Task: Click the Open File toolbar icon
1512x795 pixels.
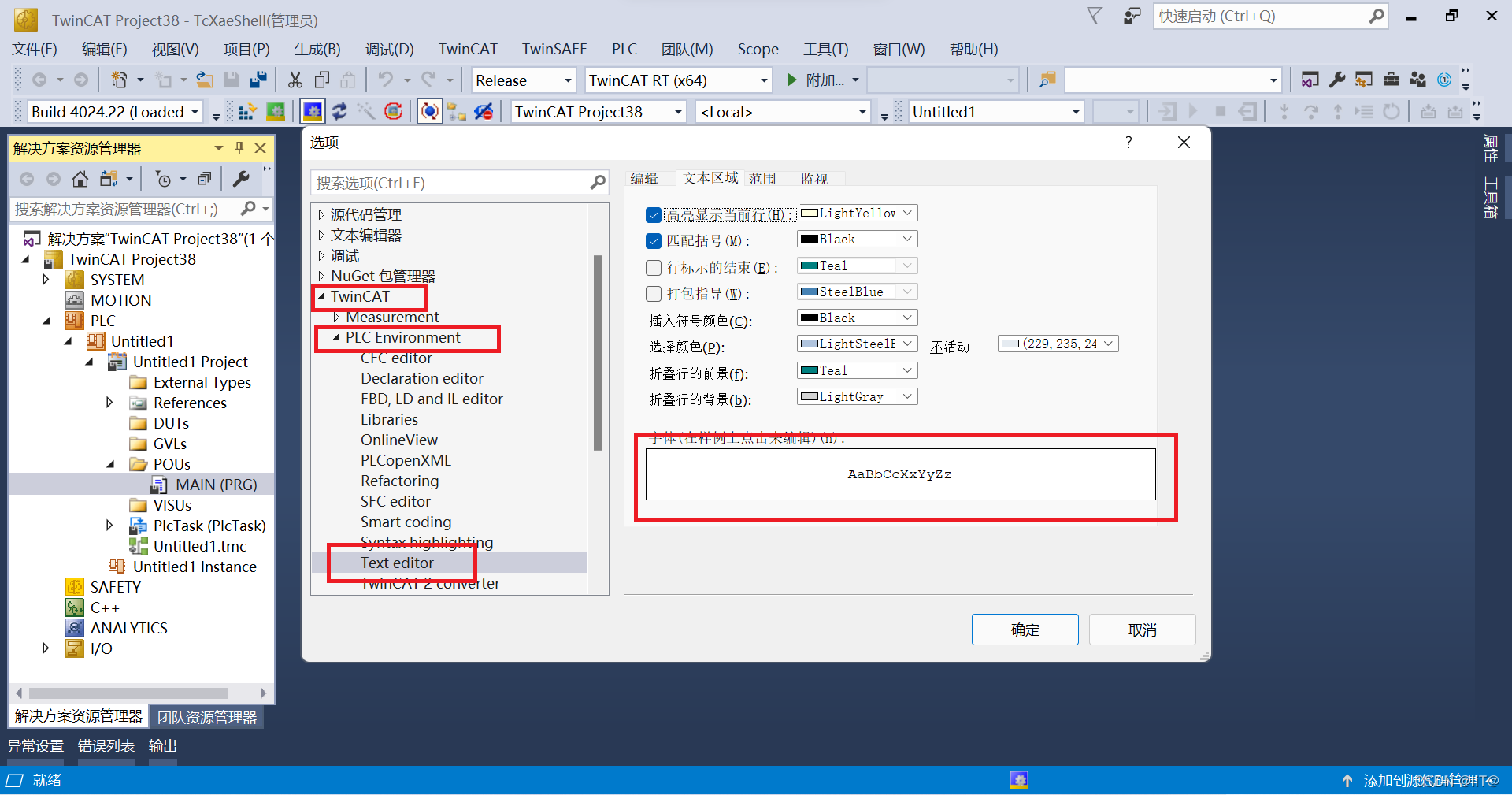Action: pos(205,80)
